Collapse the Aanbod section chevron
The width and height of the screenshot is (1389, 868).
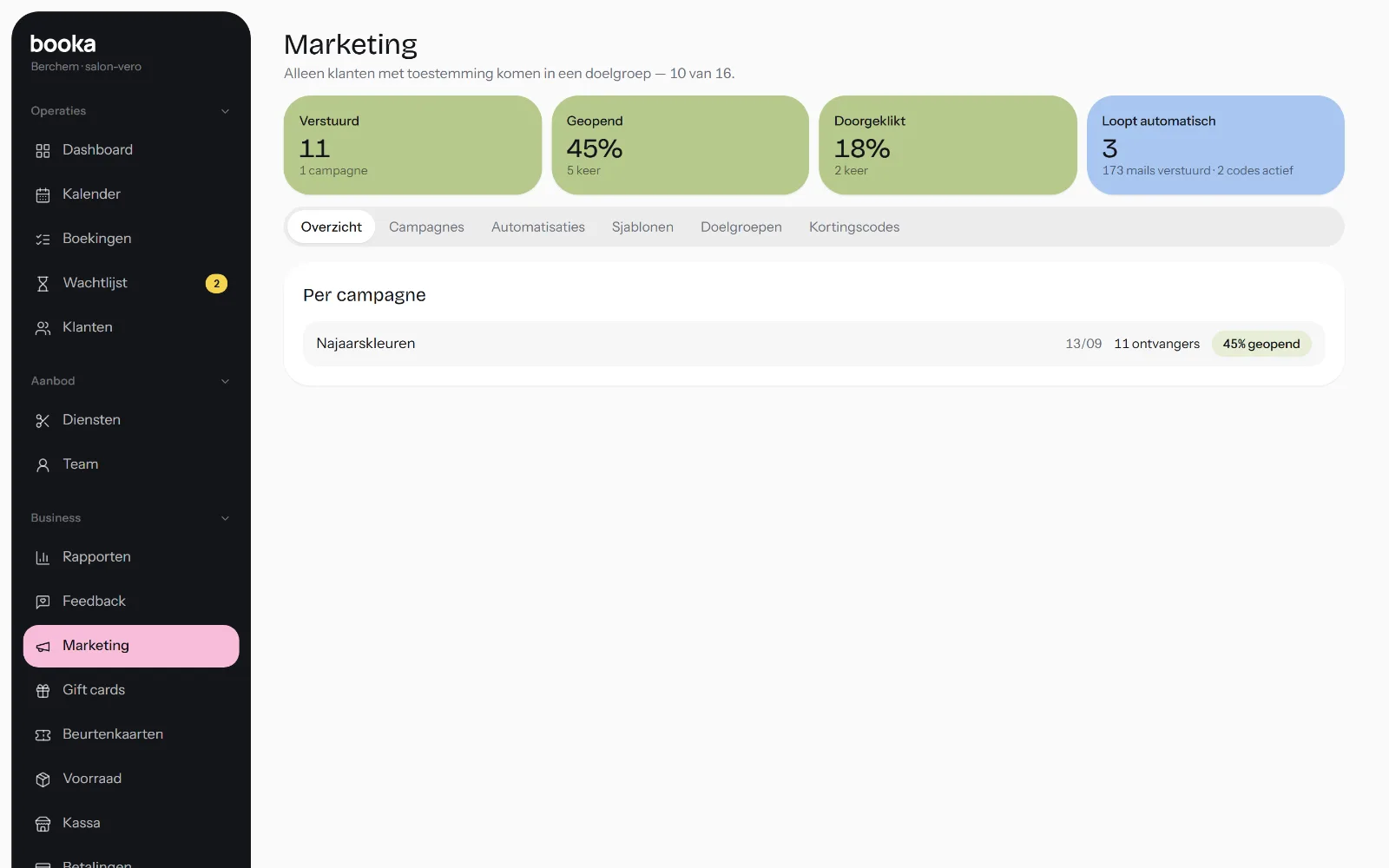point(225,381)
